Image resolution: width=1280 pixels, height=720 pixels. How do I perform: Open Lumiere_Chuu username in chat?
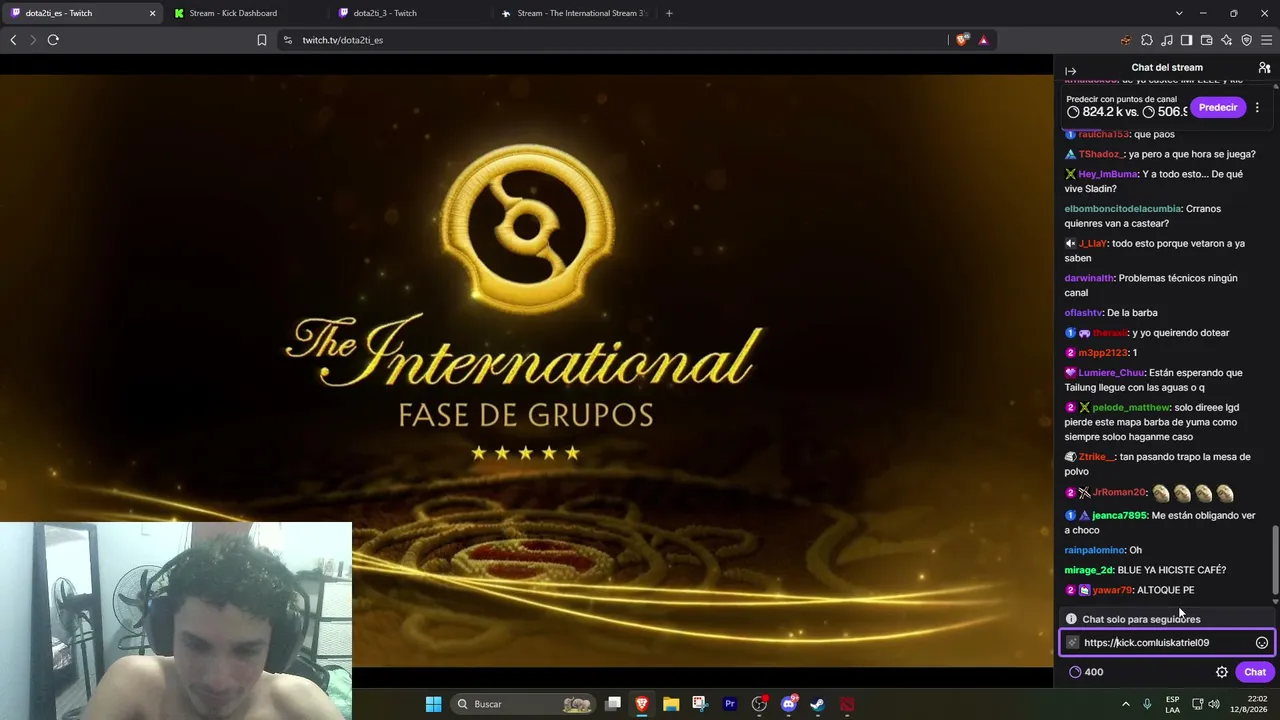(x=1111, y=373)
